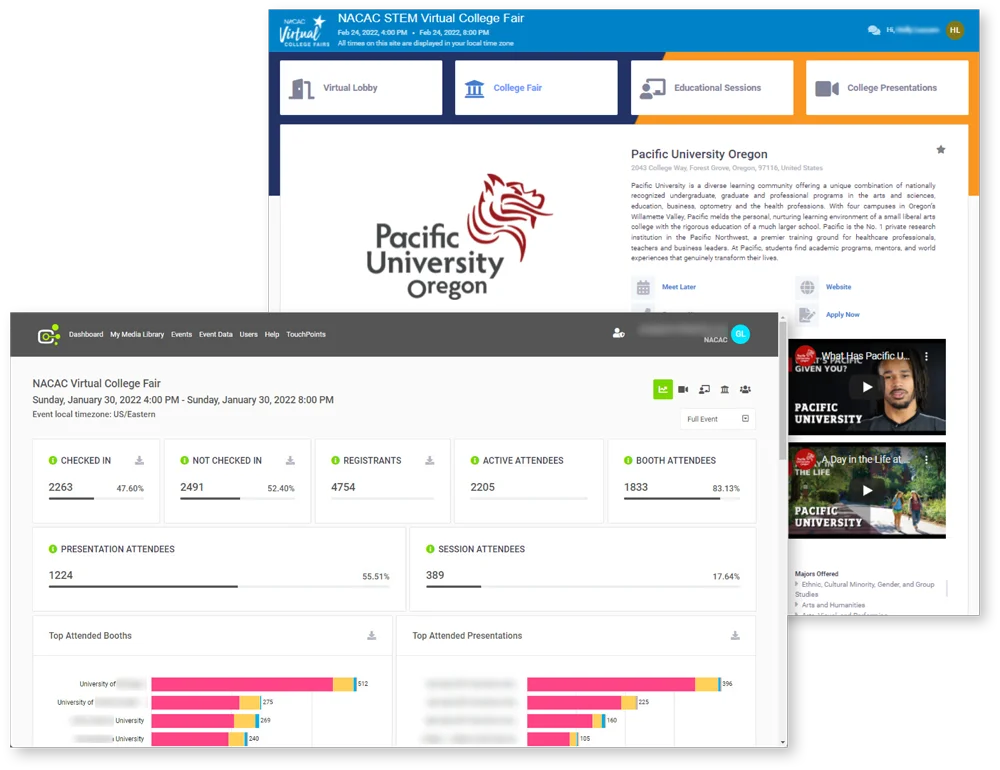Viewport: 1000px width, 770px height.
Task: Click the Website link
Action: [839, 287]
